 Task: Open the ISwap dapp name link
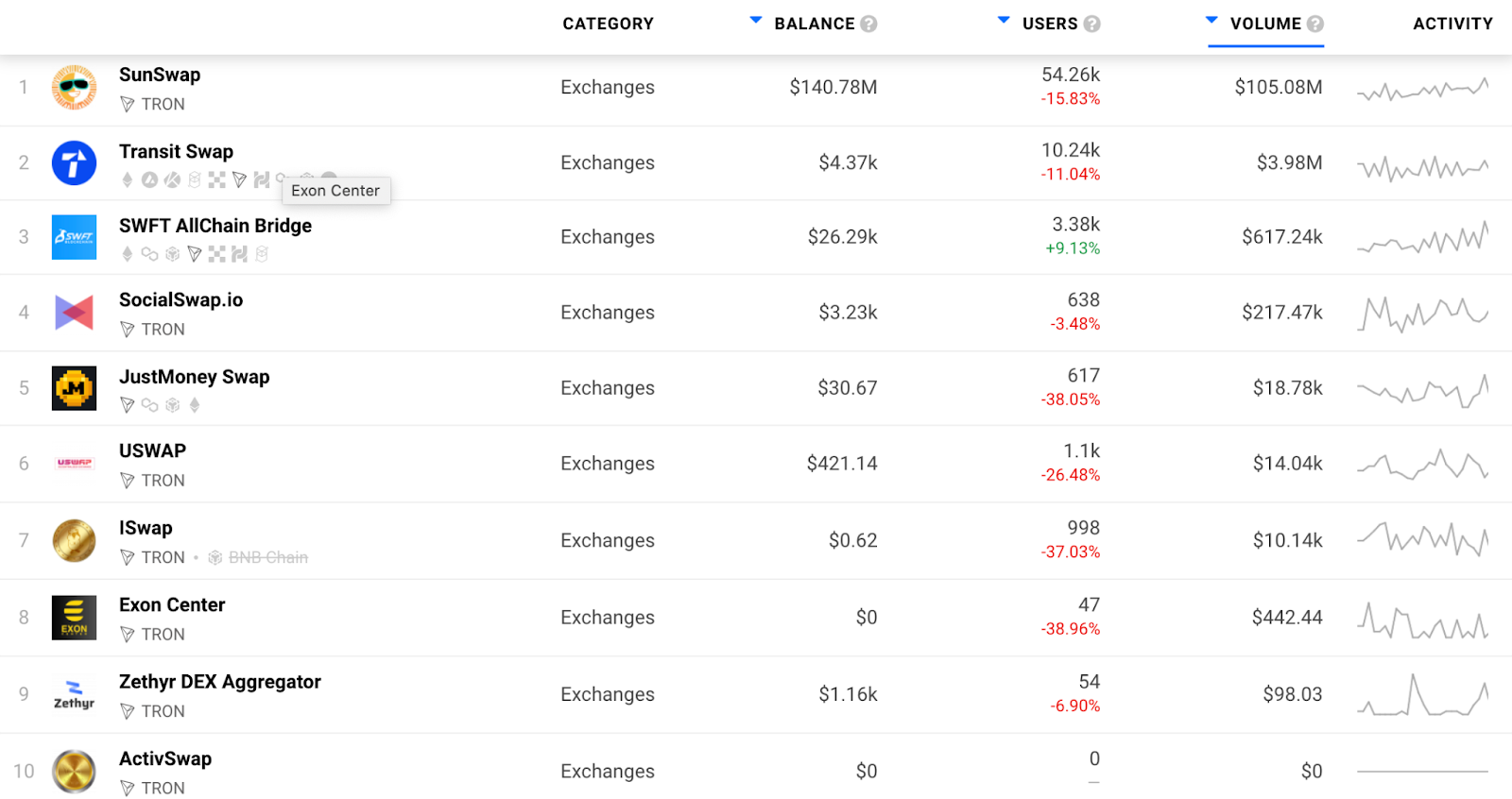pyautogui.click(x=146, y=528)
